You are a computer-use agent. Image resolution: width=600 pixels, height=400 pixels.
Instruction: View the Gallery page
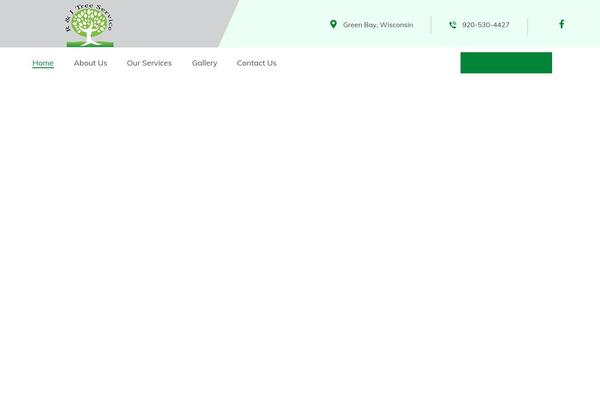[204, 63]
